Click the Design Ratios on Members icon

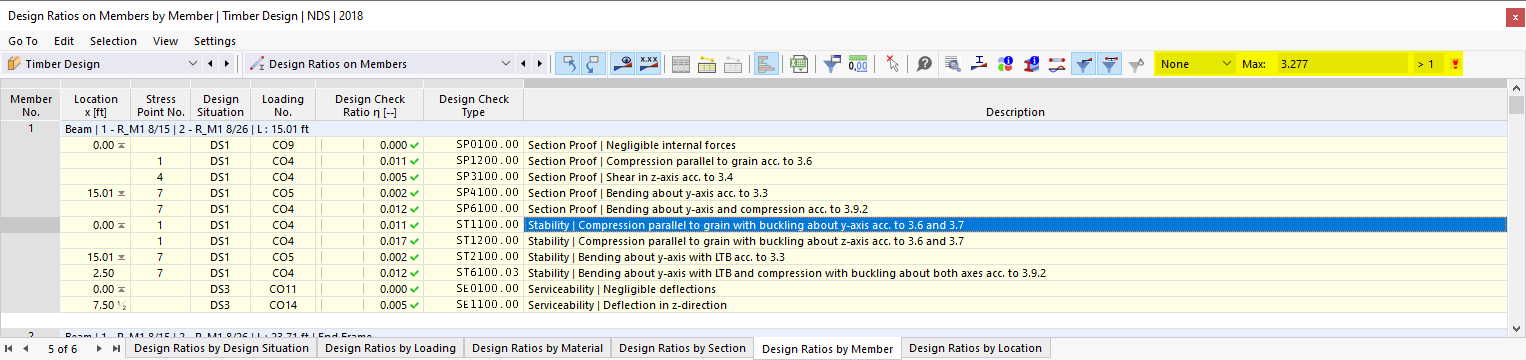[x=256, y=64]
